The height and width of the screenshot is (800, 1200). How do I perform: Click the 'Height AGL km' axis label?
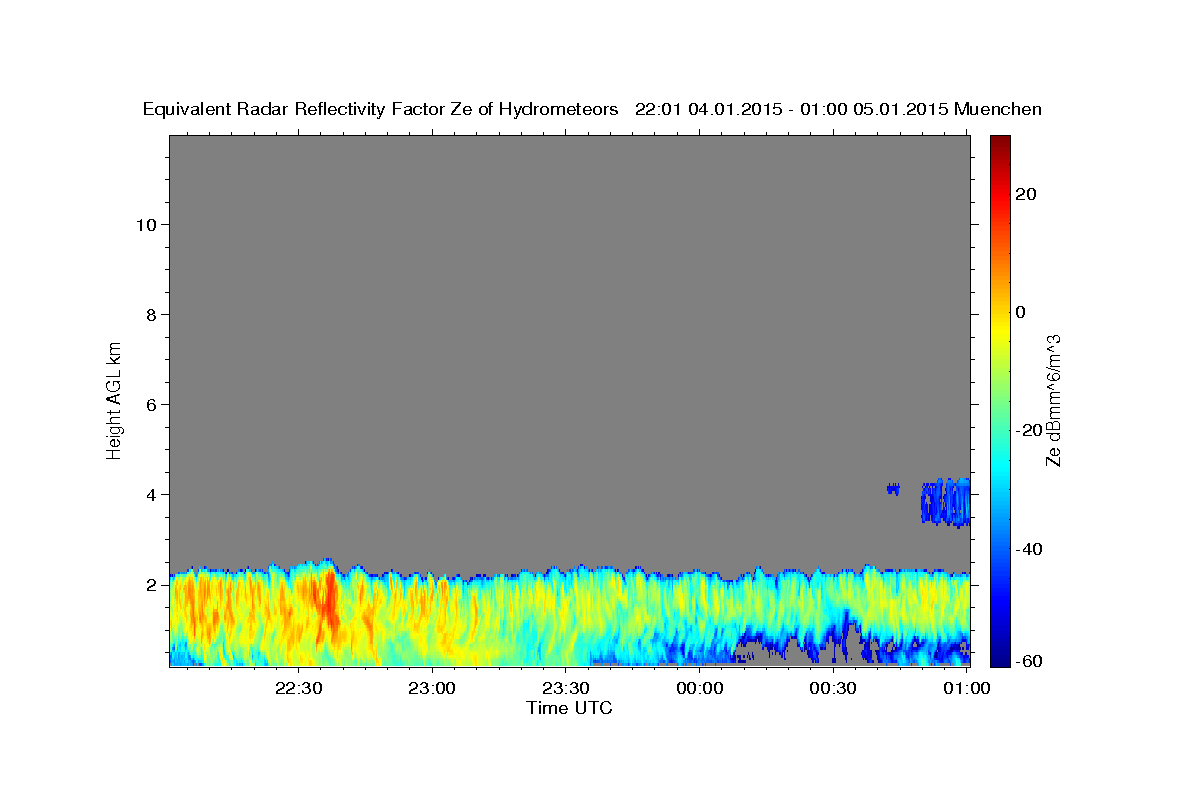(114, 399)
